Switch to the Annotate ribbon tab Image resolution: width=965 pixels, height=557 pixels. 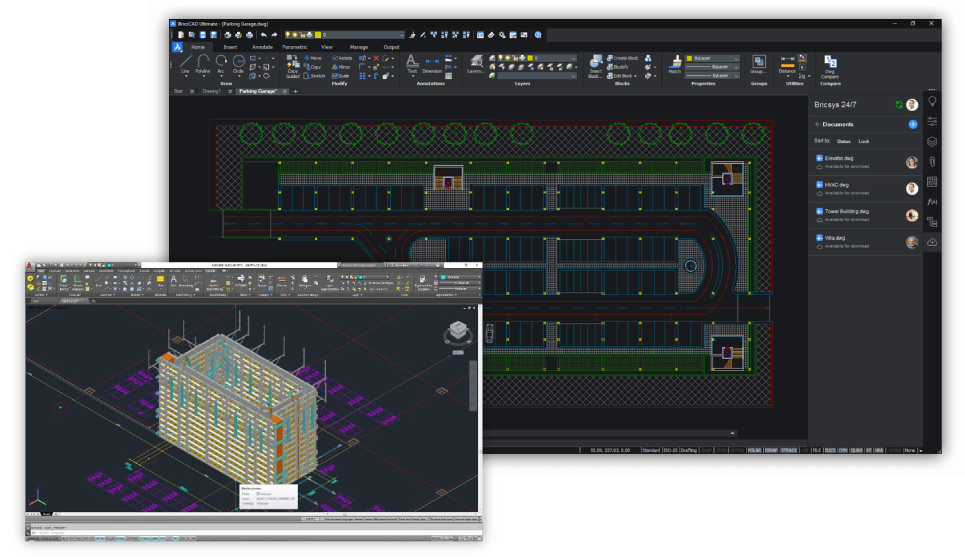tap(262, 46)
